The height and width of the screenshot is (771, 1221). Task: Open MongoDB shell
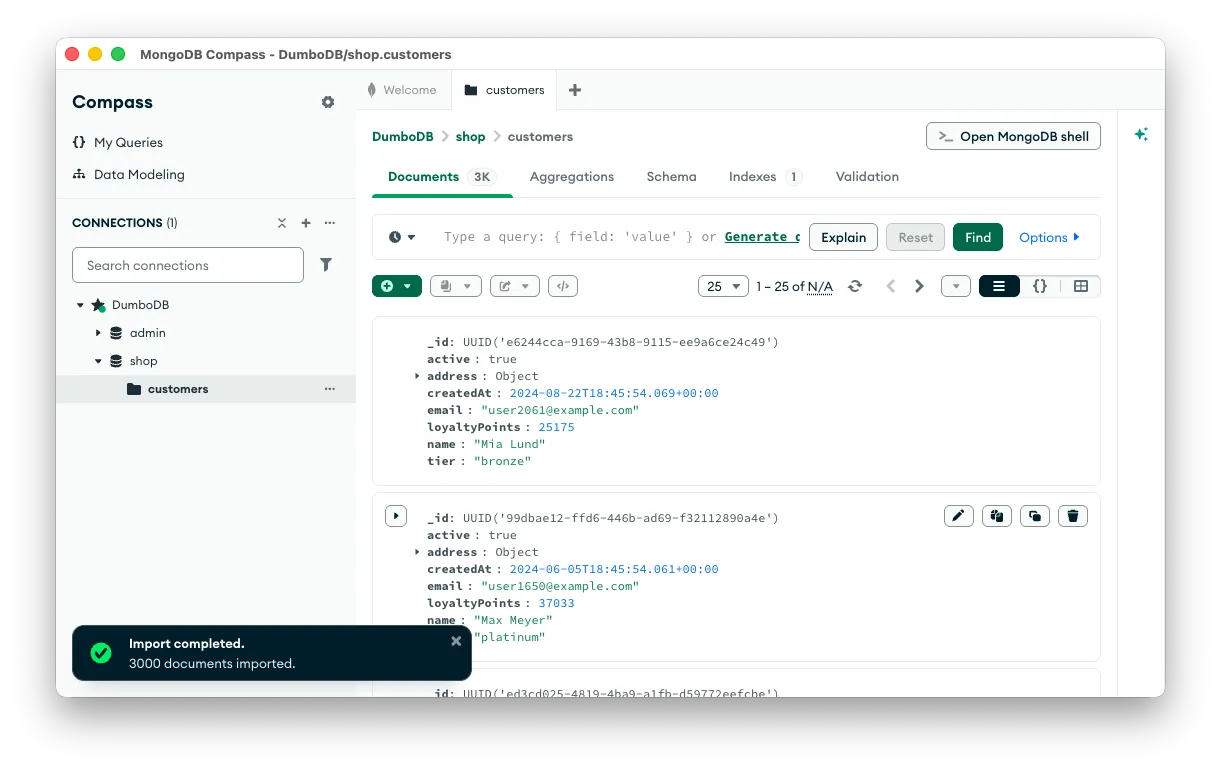pos(1013,136)
